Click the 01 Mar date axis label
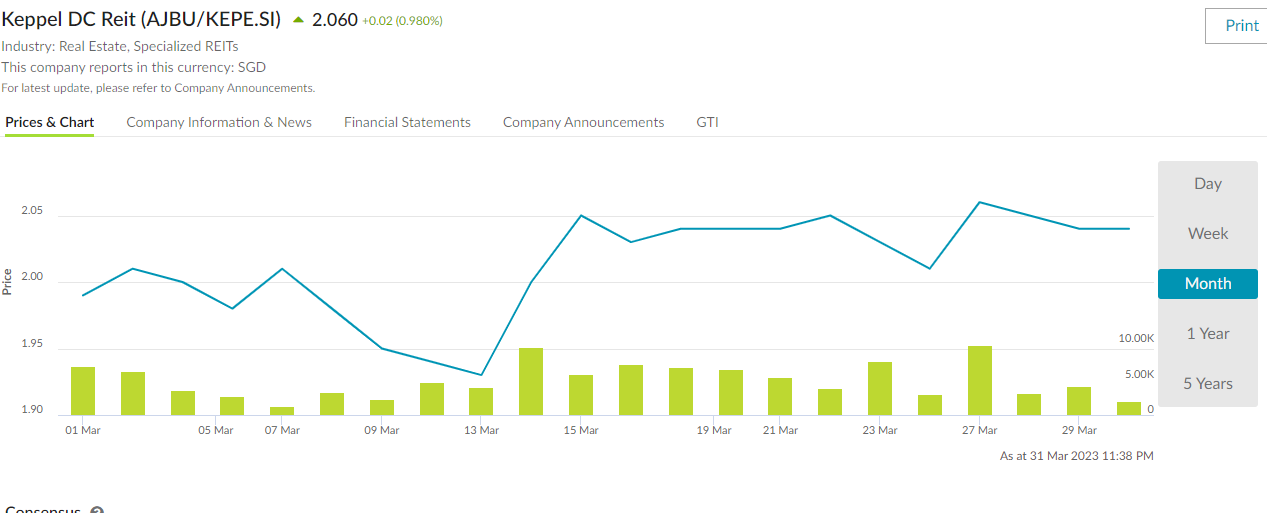The height and width of the screenshot is (513, 1267). tap(83, 430)
